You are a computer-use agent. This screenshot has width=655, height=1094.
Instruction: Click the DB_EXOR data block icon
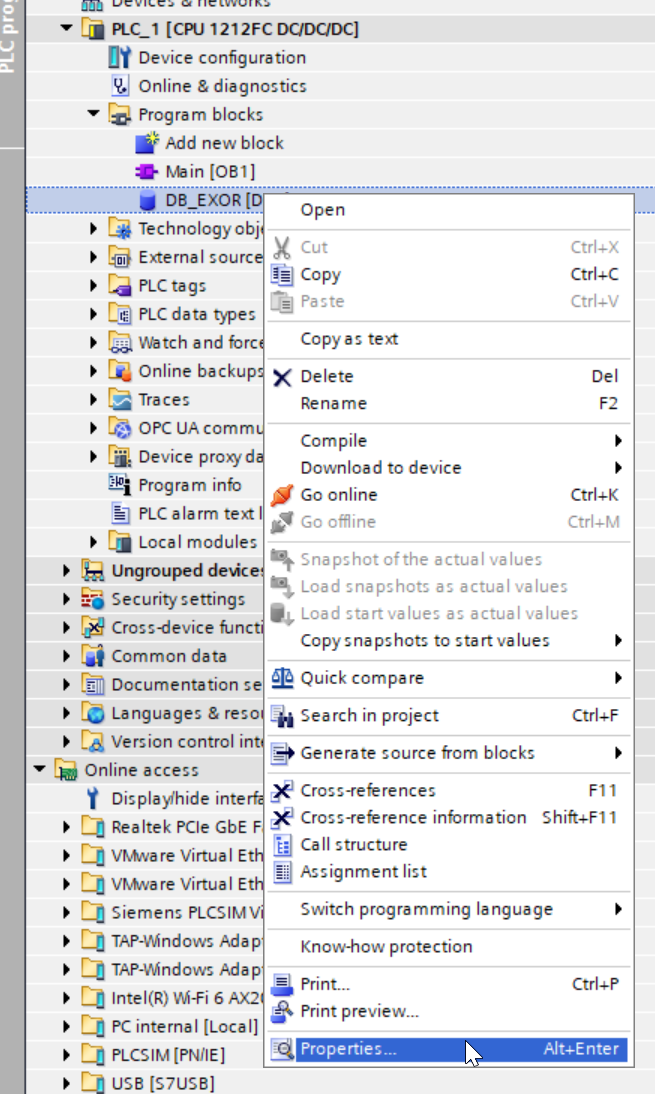click(x=147, y=200)
